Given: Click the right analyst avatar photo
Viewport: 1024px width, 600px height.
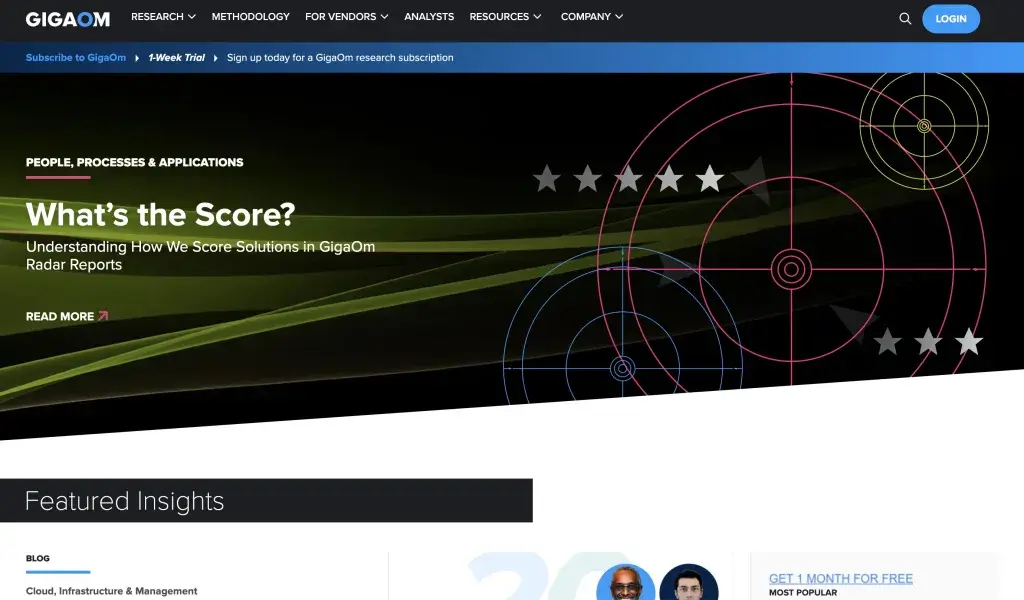Looking at the screenshot, I should tap(689, 584).
